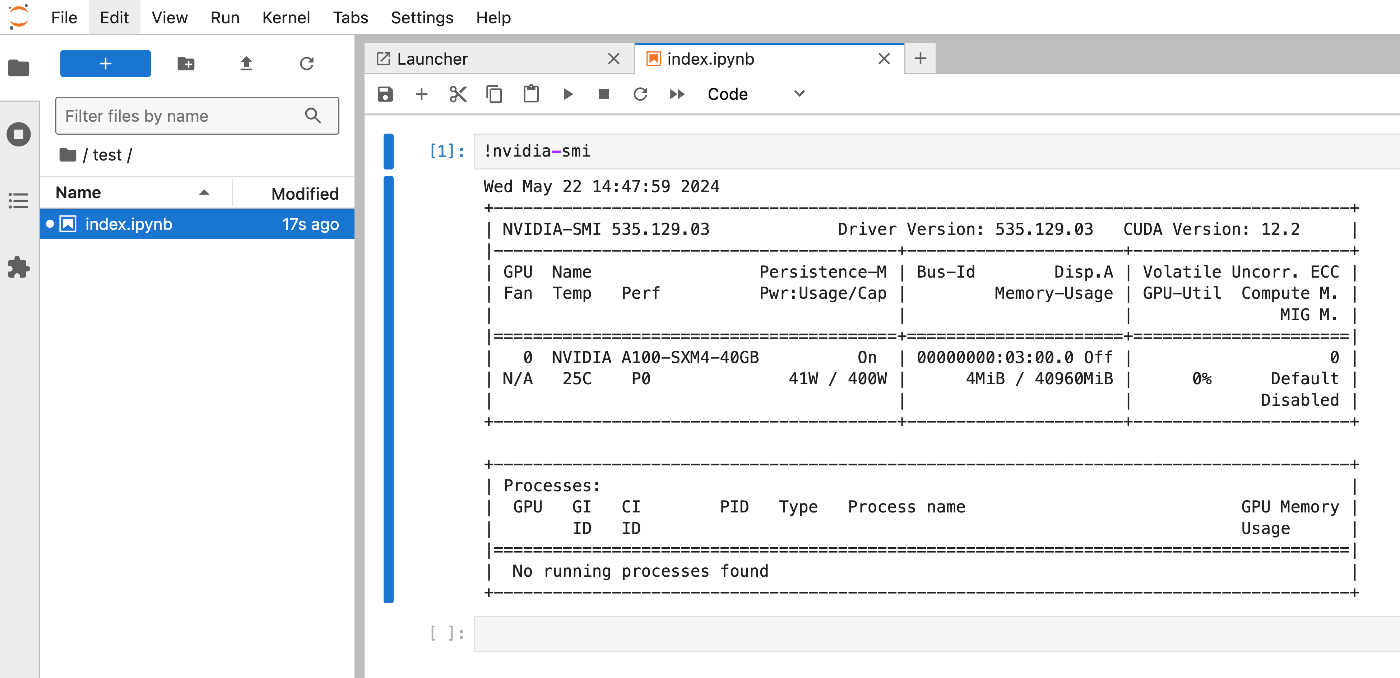The image size is (1400, 678).
Task: Interrupt the kernel with stop icon
Action: coord(604,94)
